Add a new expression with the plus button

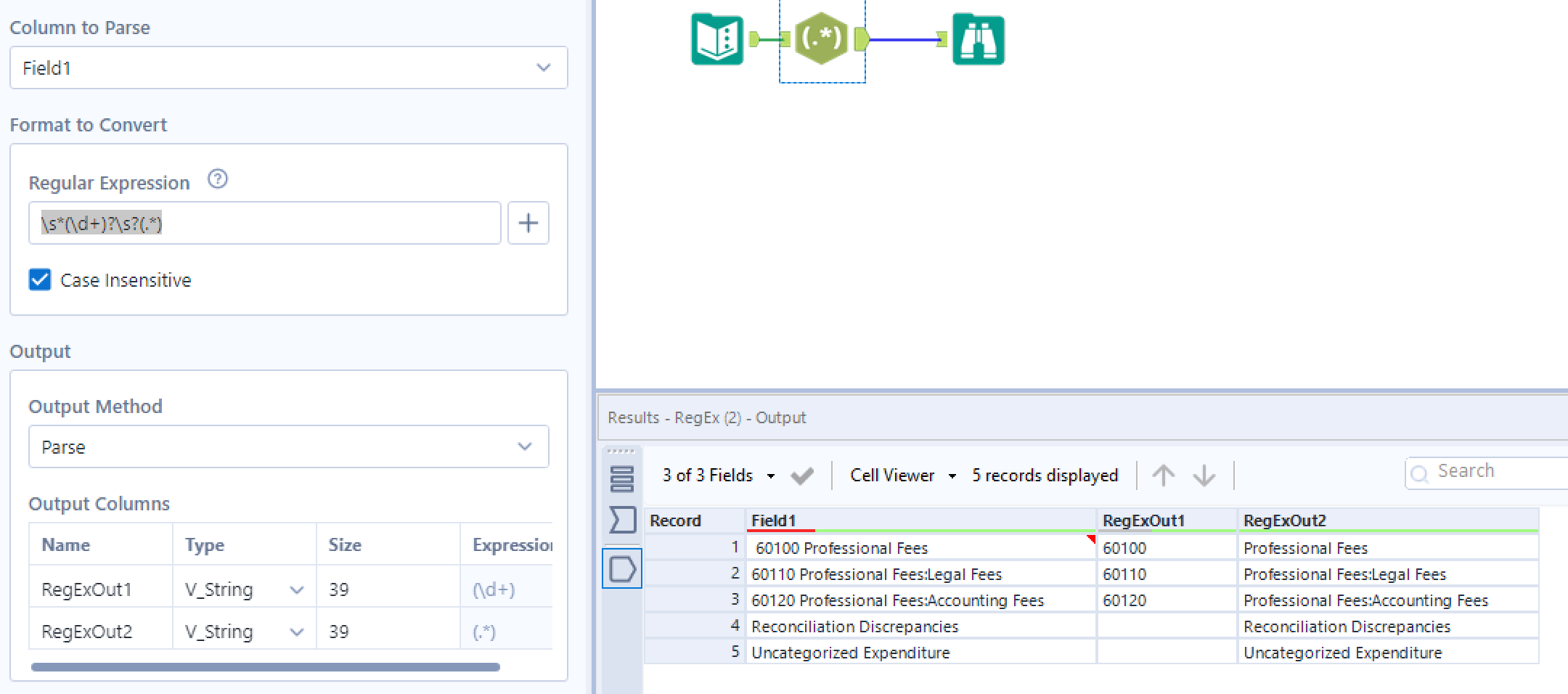528,223
